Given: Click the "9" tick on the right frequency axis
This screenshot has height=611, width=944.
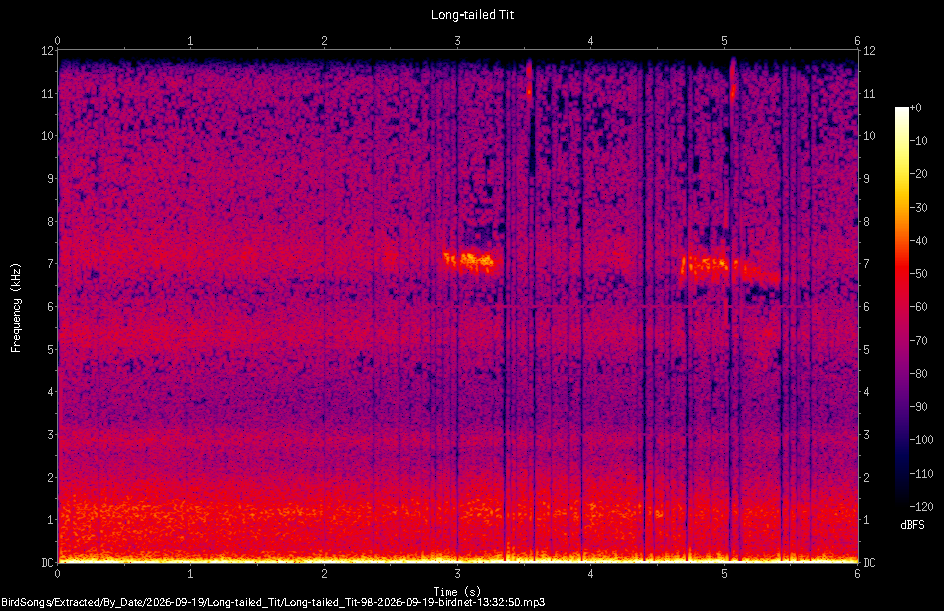Looking at the screenshot, I should pyautogui.click(x=866, y=179).
